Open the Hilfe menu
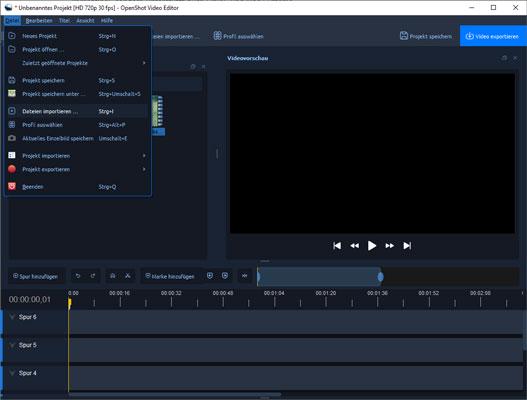This screenshot has height=400, width=527. [x=107, y=21]
